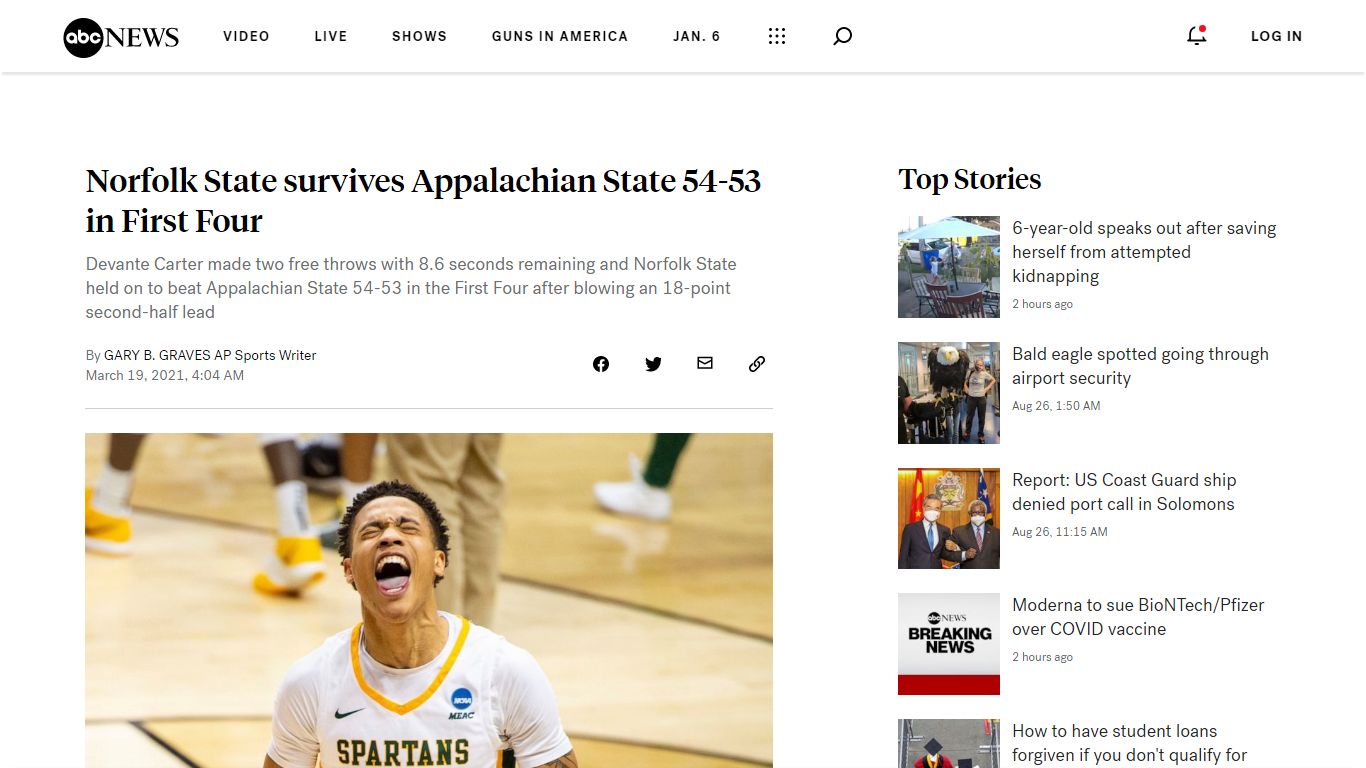Open the notifications bell icon

[x=1196, y=36]
